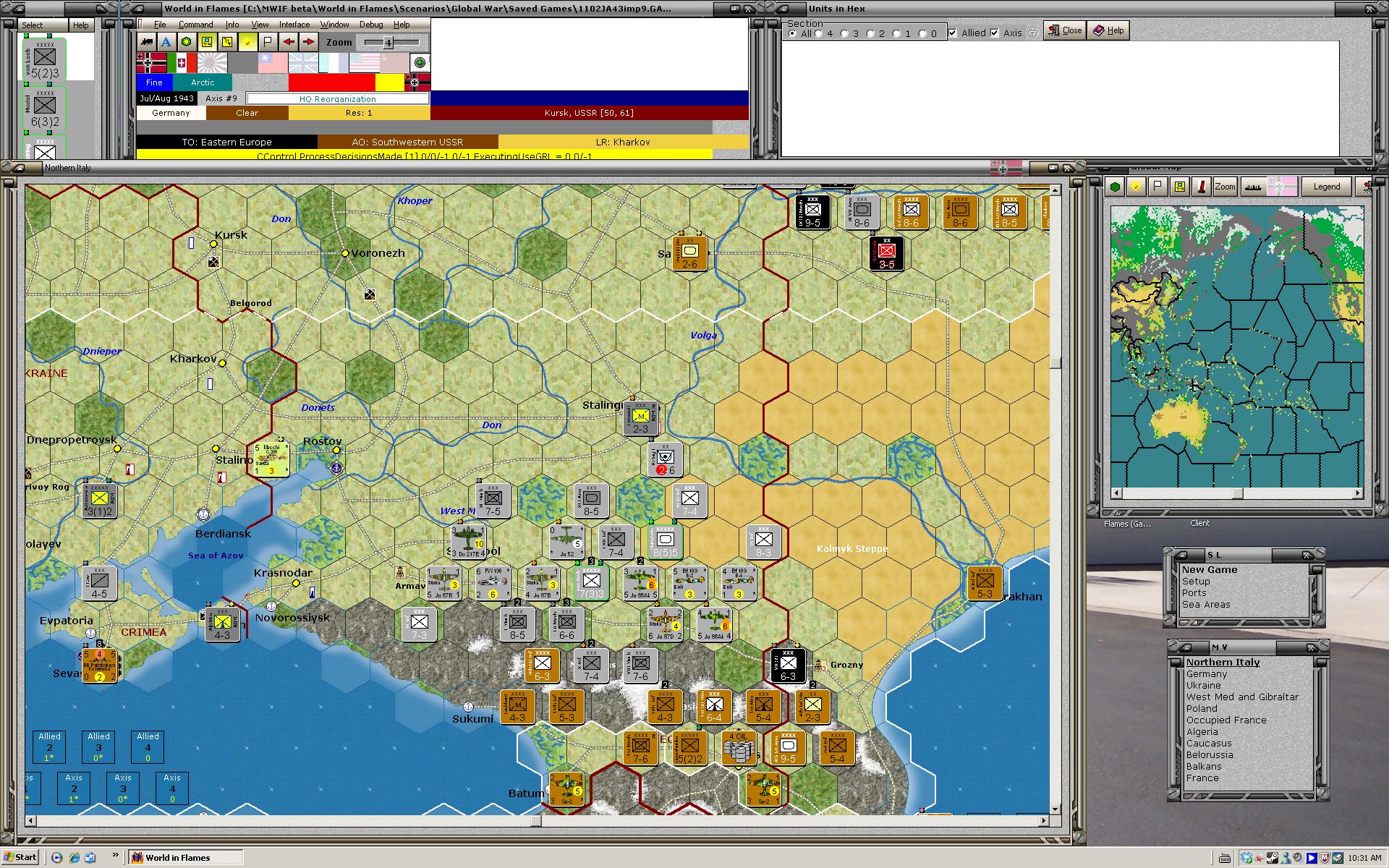Click Help button in Units in Hex

click(x=1109, y=30)
